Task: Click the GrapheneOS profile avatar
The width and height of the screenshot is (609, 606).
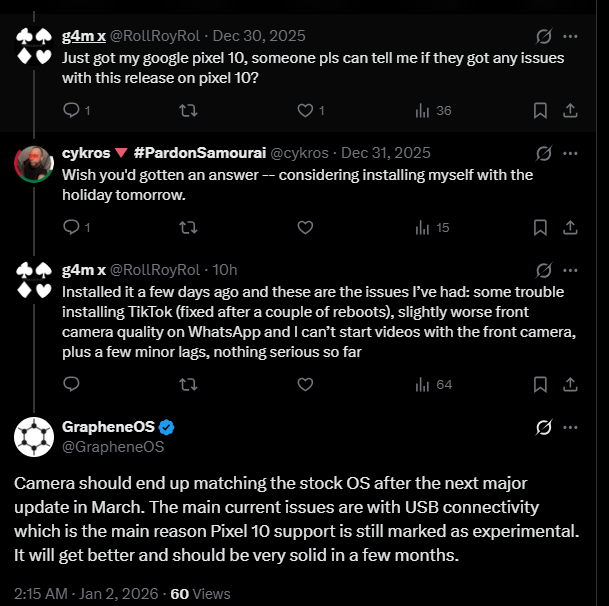Action: click(x=34, y=437)
